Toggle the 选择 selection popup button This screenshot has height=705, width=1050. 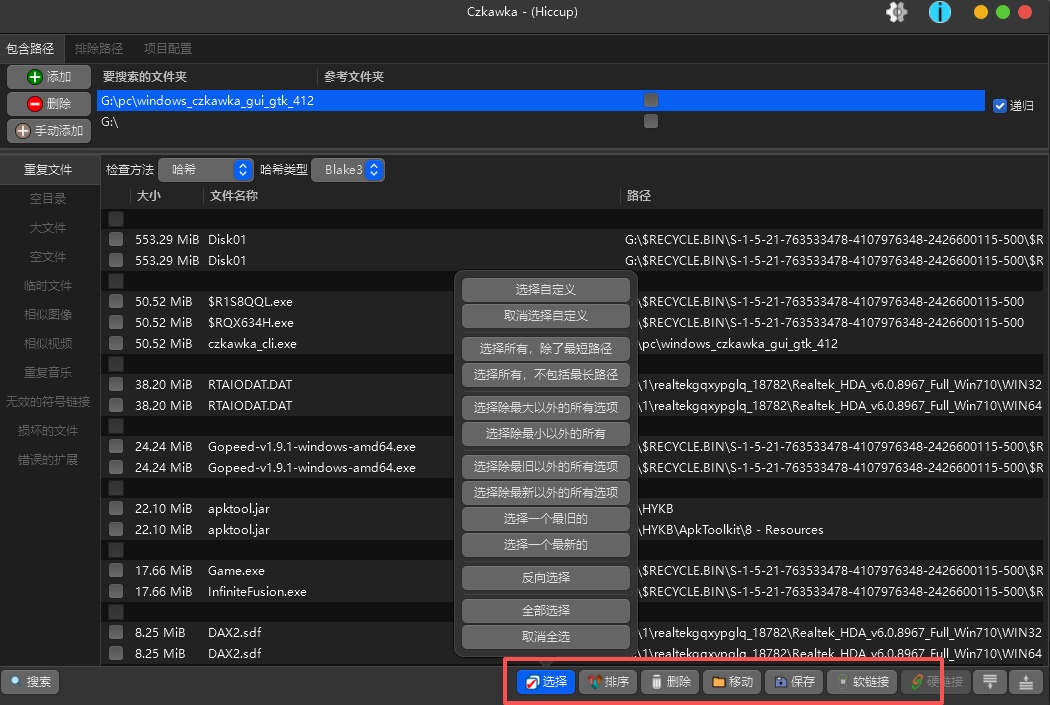546,682
